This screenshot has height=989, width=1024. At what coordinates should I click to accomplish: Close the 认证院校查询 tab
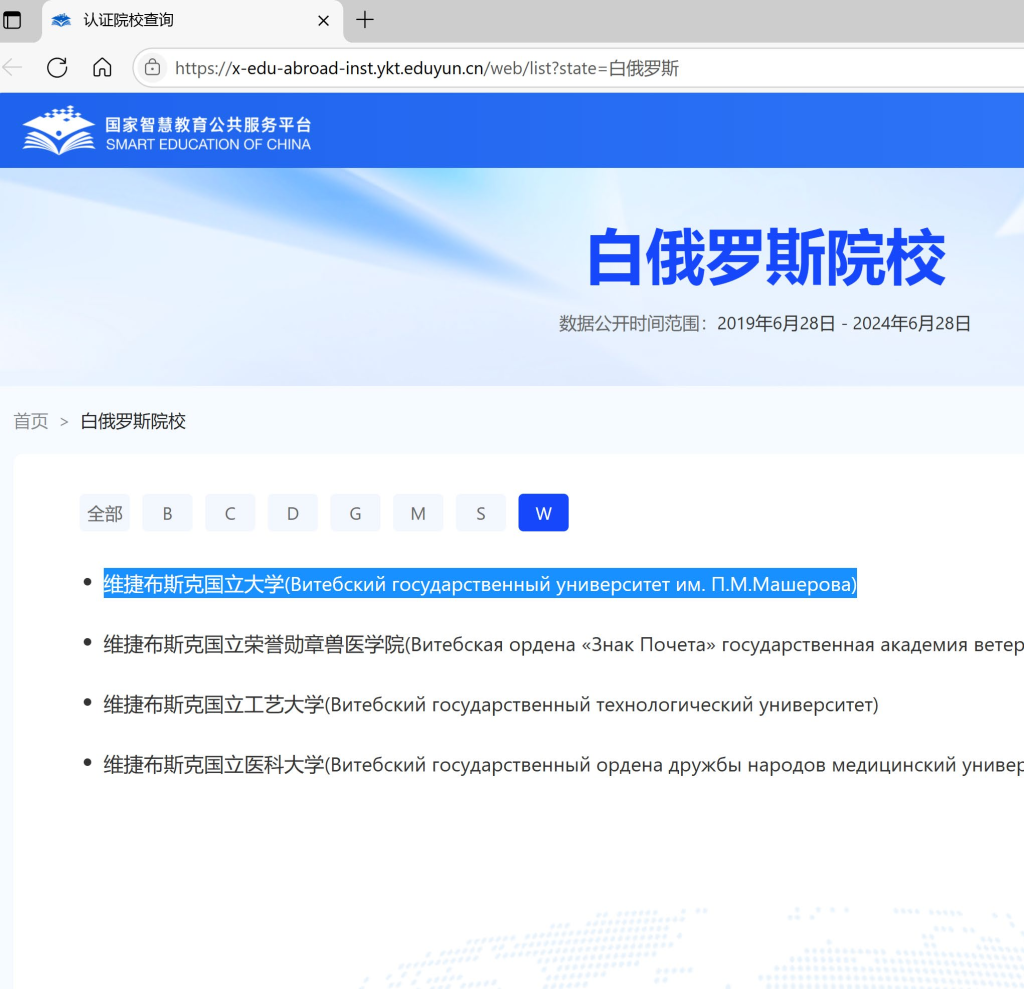(324, 20)
